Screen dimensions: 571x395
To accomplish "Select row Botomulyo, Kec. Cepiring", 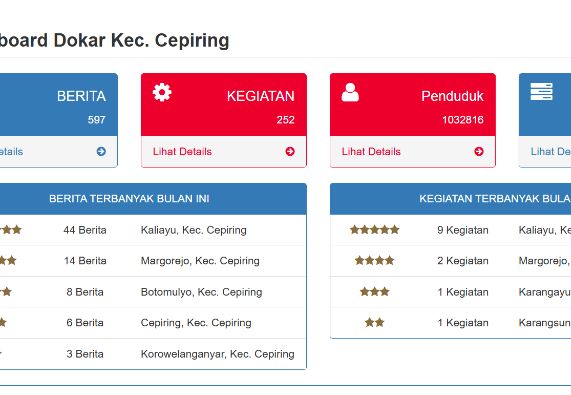I will 153,292.
